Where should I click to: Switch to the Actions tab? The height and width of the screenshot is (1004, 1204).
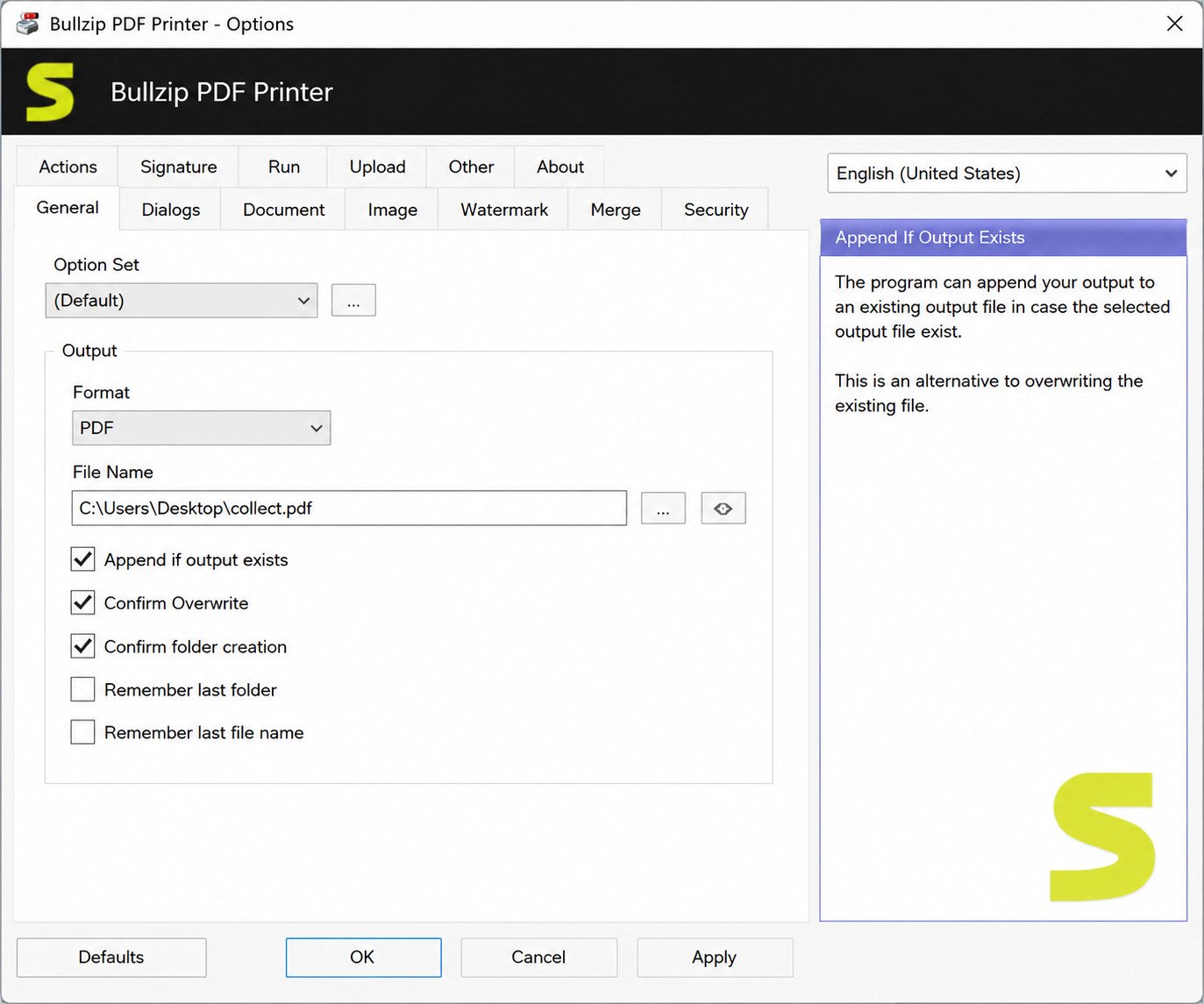68,167
